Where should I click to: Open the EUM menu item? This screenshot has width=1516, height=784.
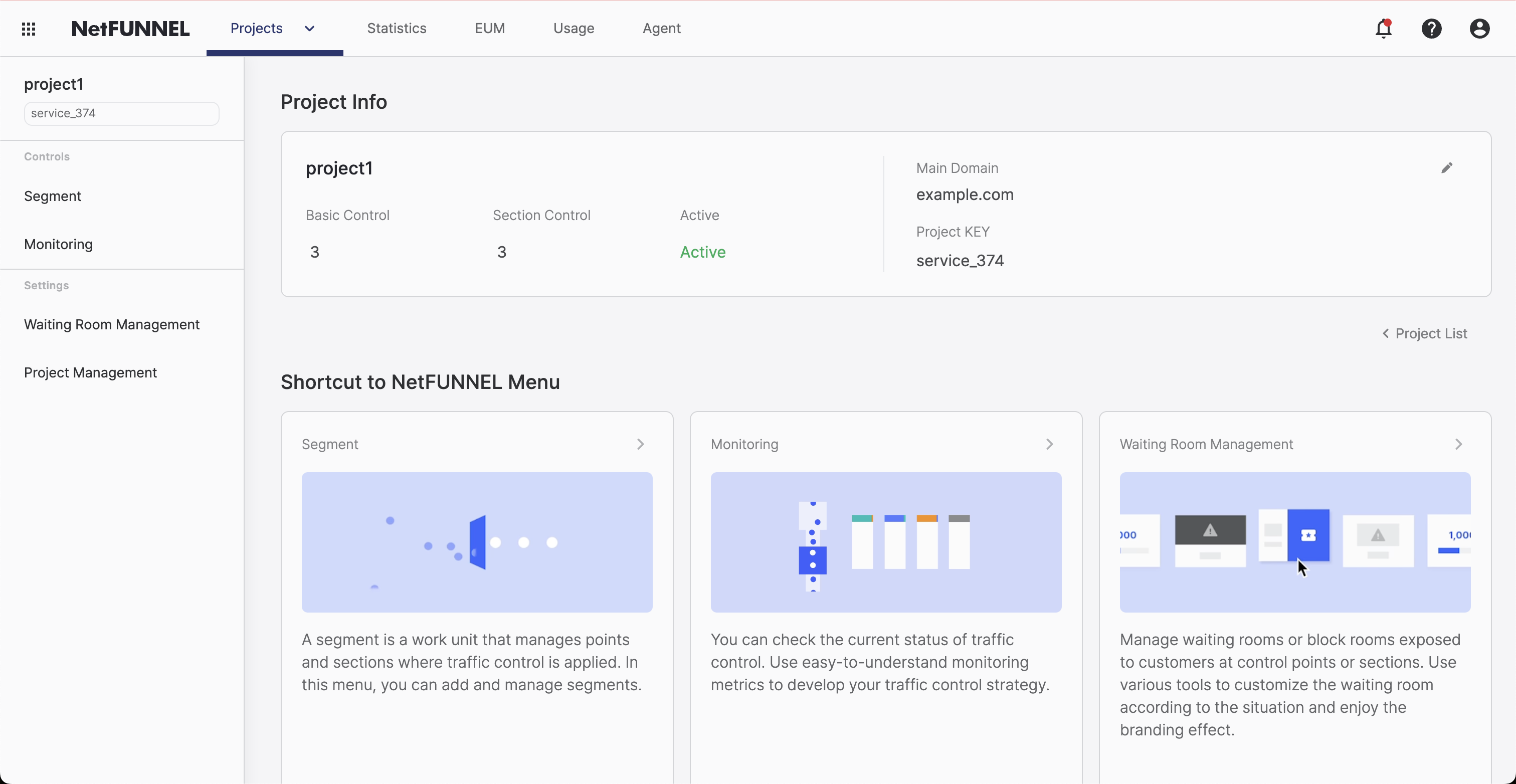pyautogui.click(x=490, y=28)
